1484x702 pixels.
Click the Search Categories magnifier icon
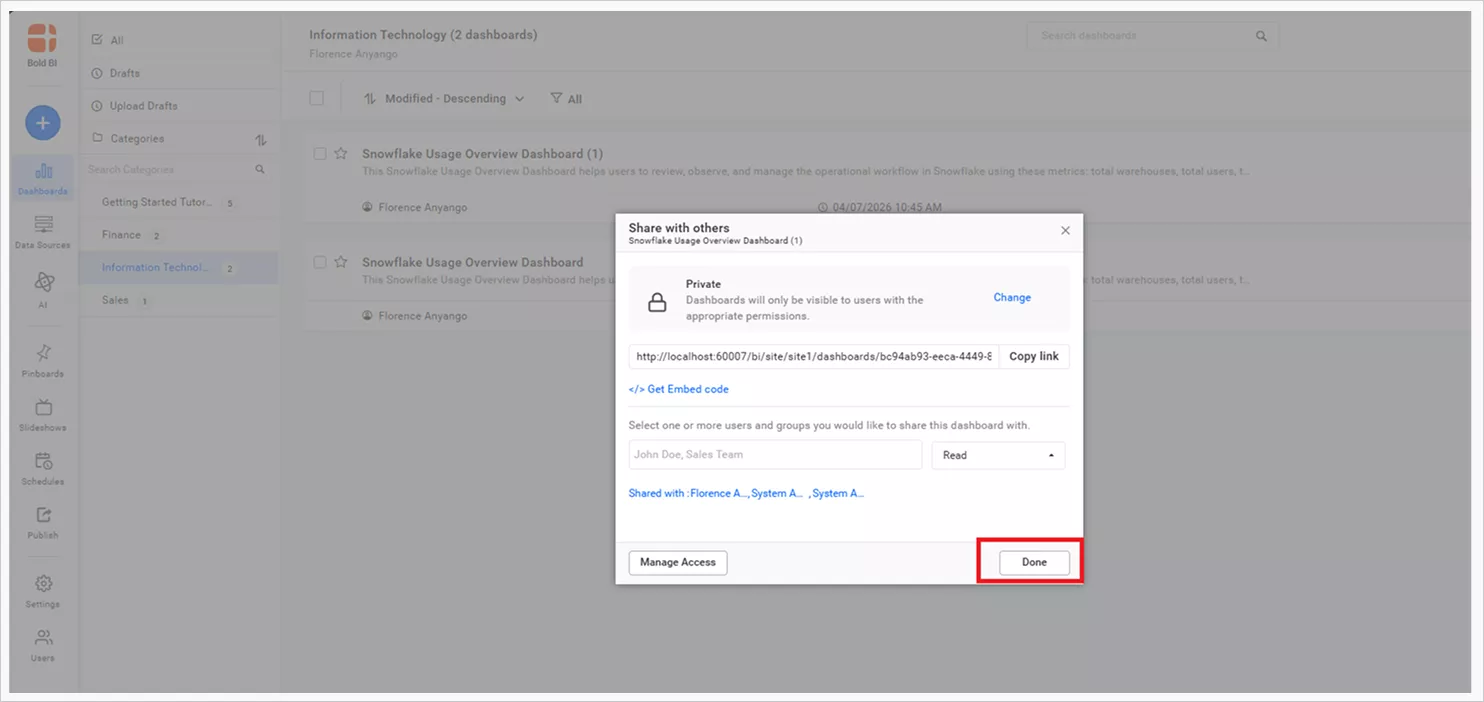pyautogui.click(x=260, y=170)
